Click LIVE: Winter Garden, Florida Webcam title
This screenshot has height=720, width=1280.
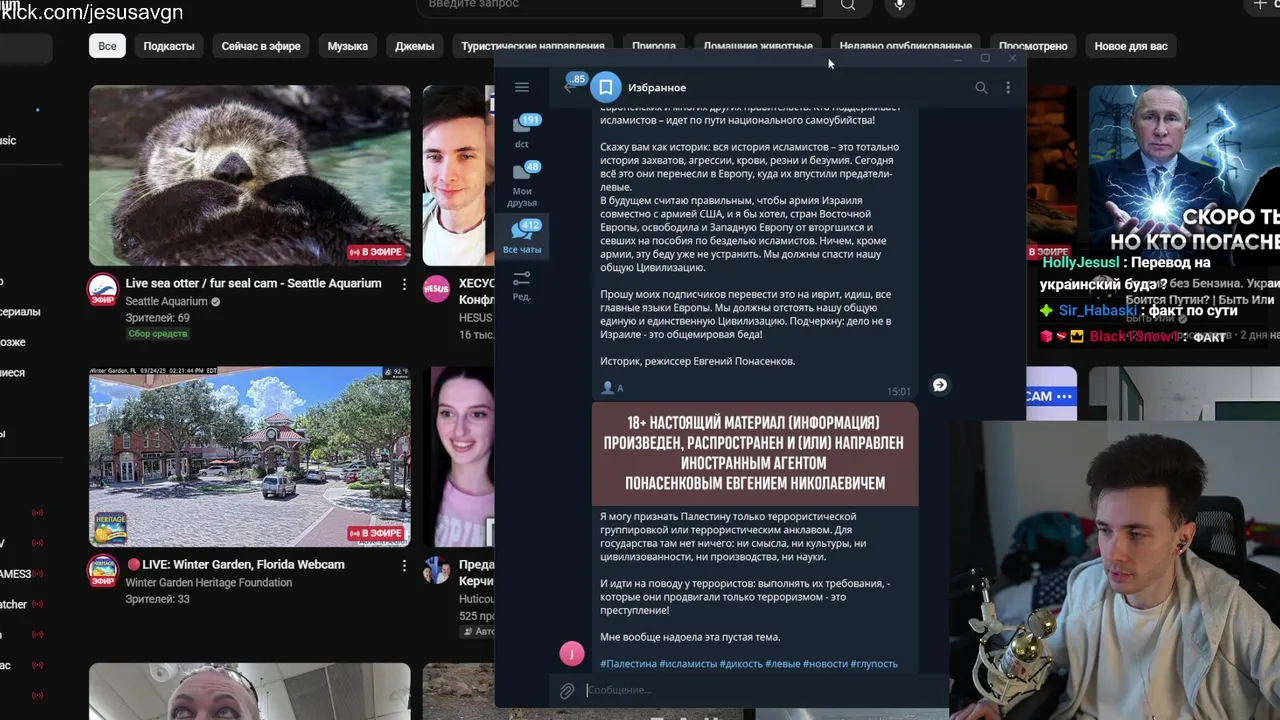click(235, 565)
